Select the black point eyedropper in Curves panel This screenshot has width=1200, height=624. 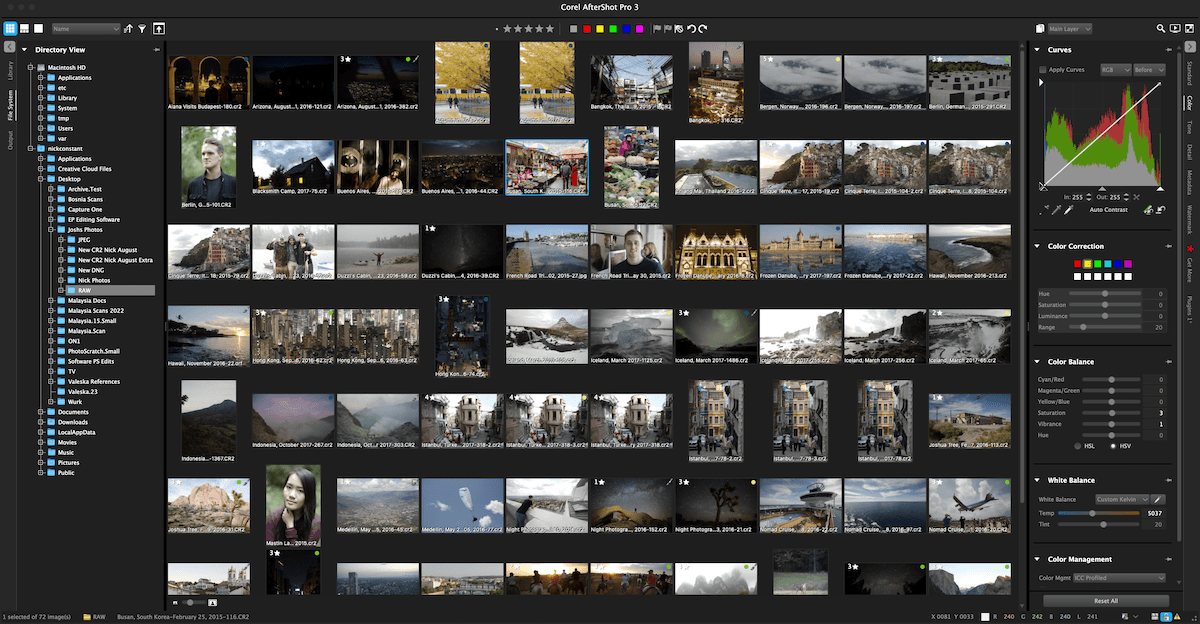[x=1046, y=210]
